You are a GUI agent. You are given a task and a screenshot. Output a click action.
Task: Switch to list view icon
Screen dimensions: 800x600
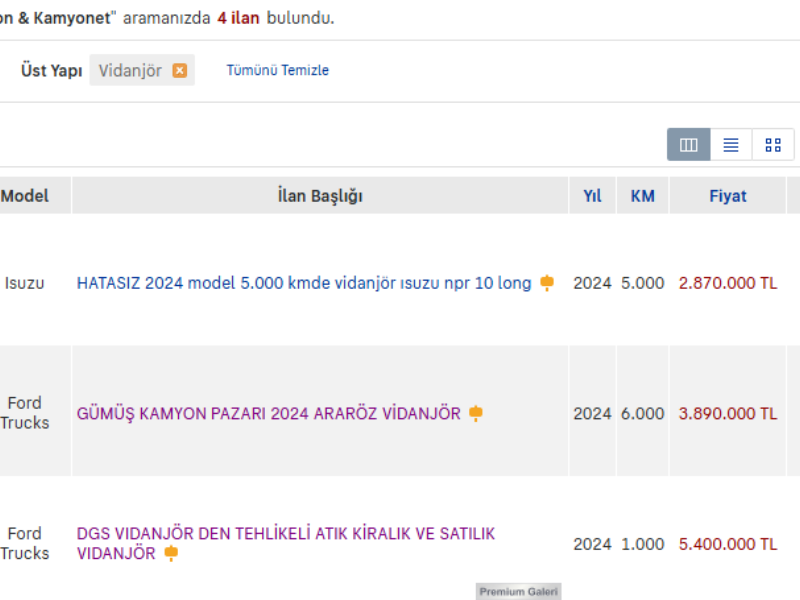tap(731, 145)
